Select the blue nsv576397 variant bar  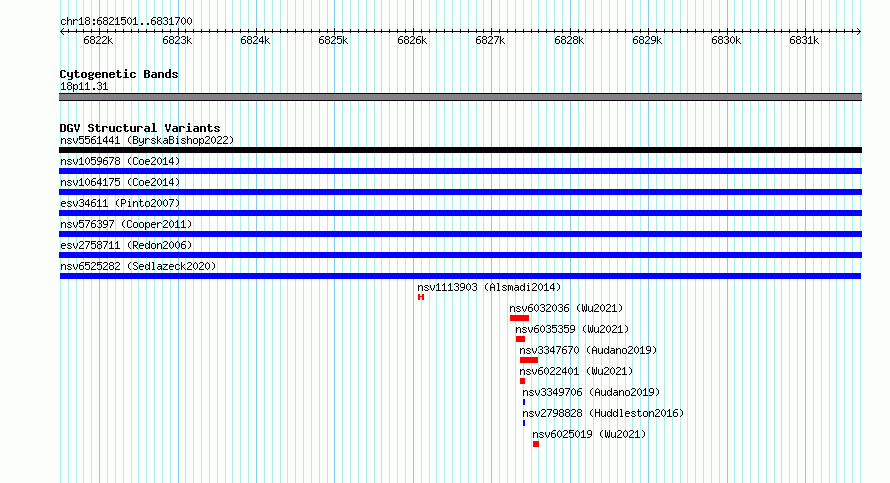point(460,234)
